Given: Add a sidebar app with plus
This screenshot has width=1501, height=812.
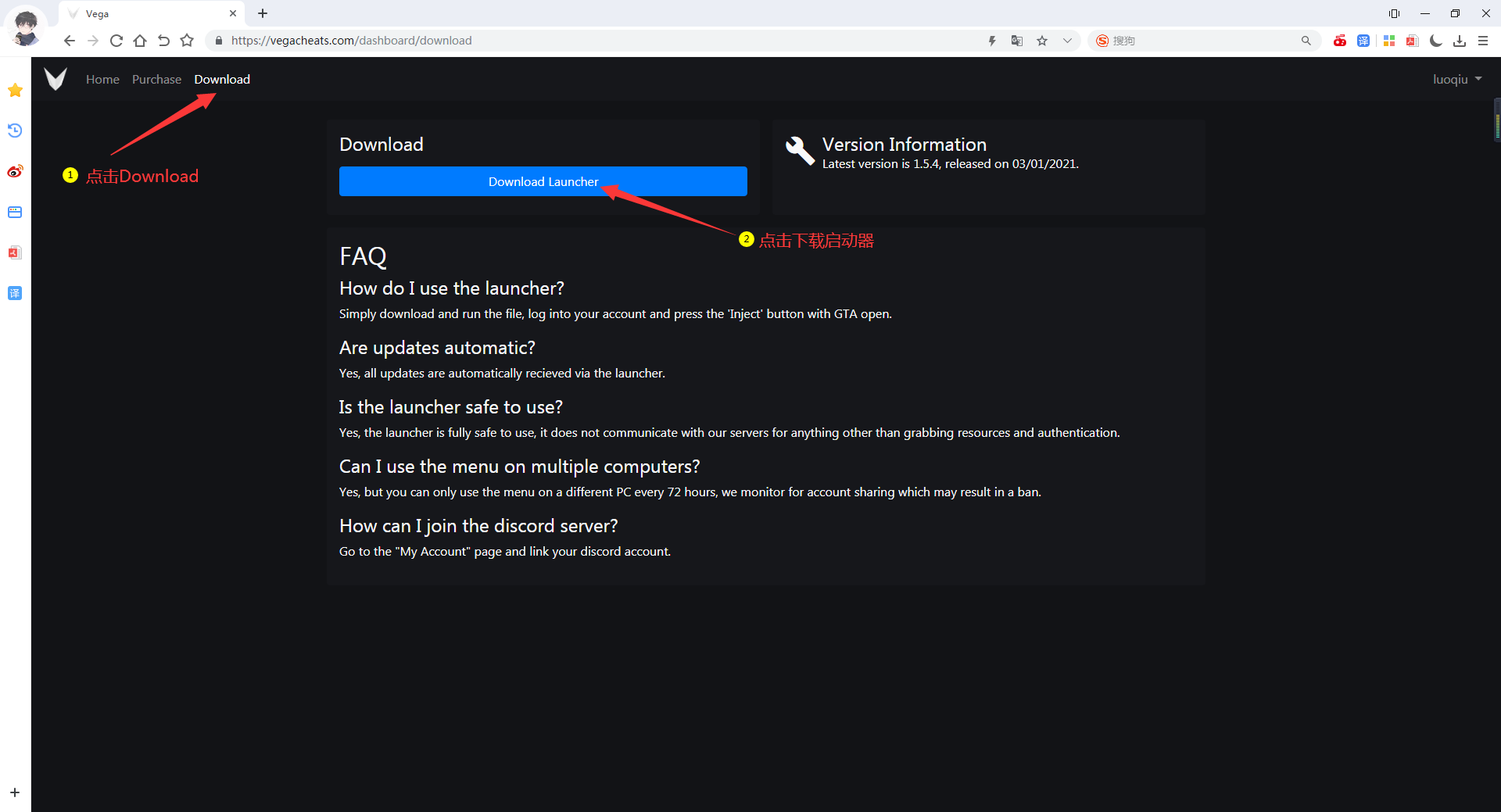Looking at the screenshot, I should click(x=15, y=792).
